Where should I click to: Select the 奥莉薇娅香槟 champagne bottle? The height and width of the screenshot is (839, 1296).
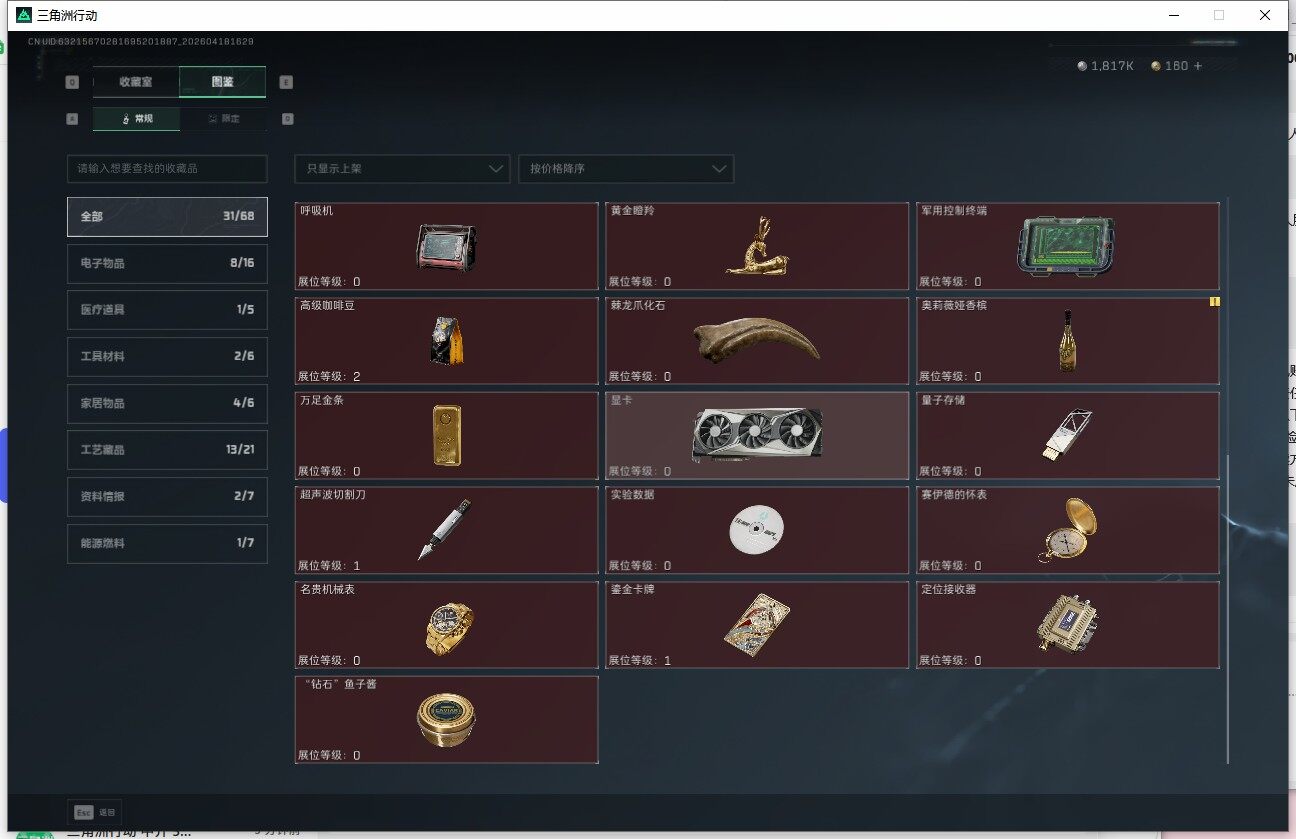pos(1067,340)
